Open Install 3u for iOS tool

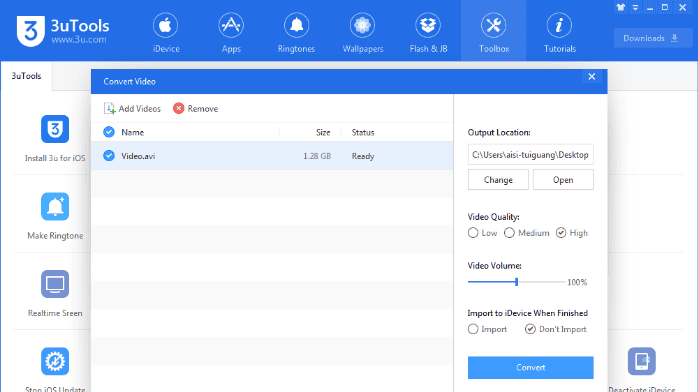click(x=55, y=139)
